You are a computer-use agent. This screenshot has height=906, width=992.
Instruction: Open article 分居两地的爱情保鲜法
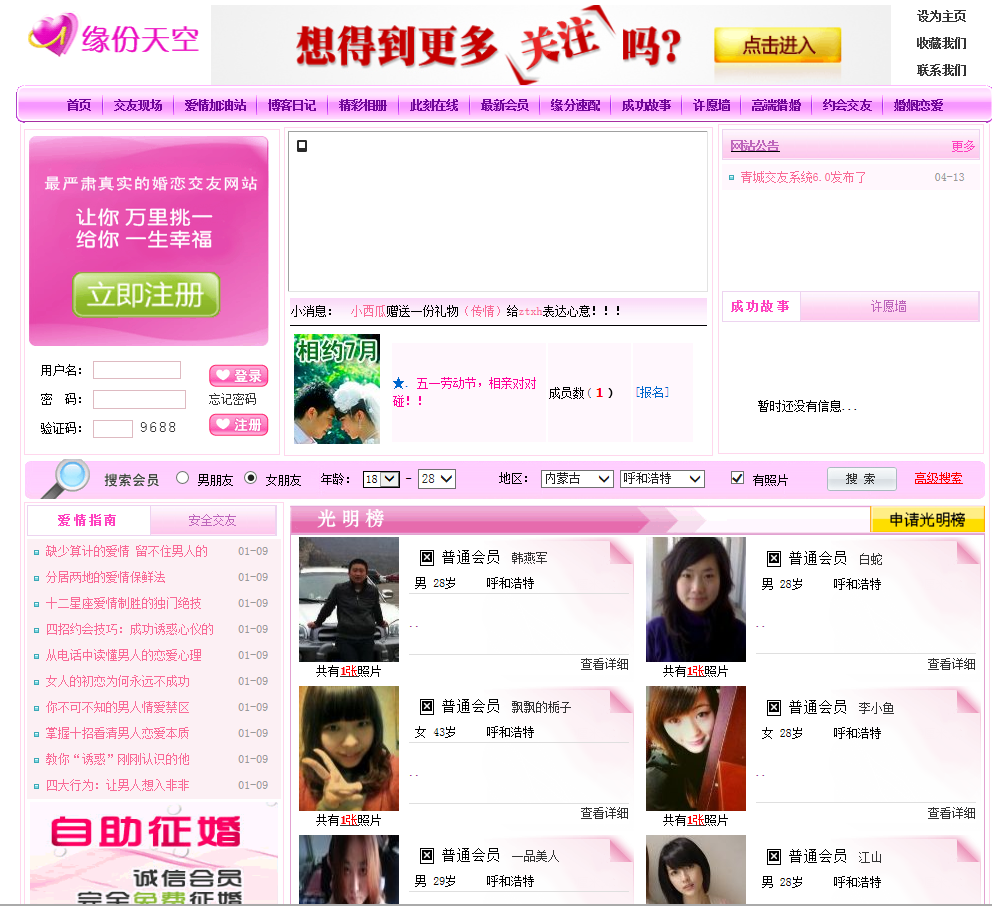106,577
